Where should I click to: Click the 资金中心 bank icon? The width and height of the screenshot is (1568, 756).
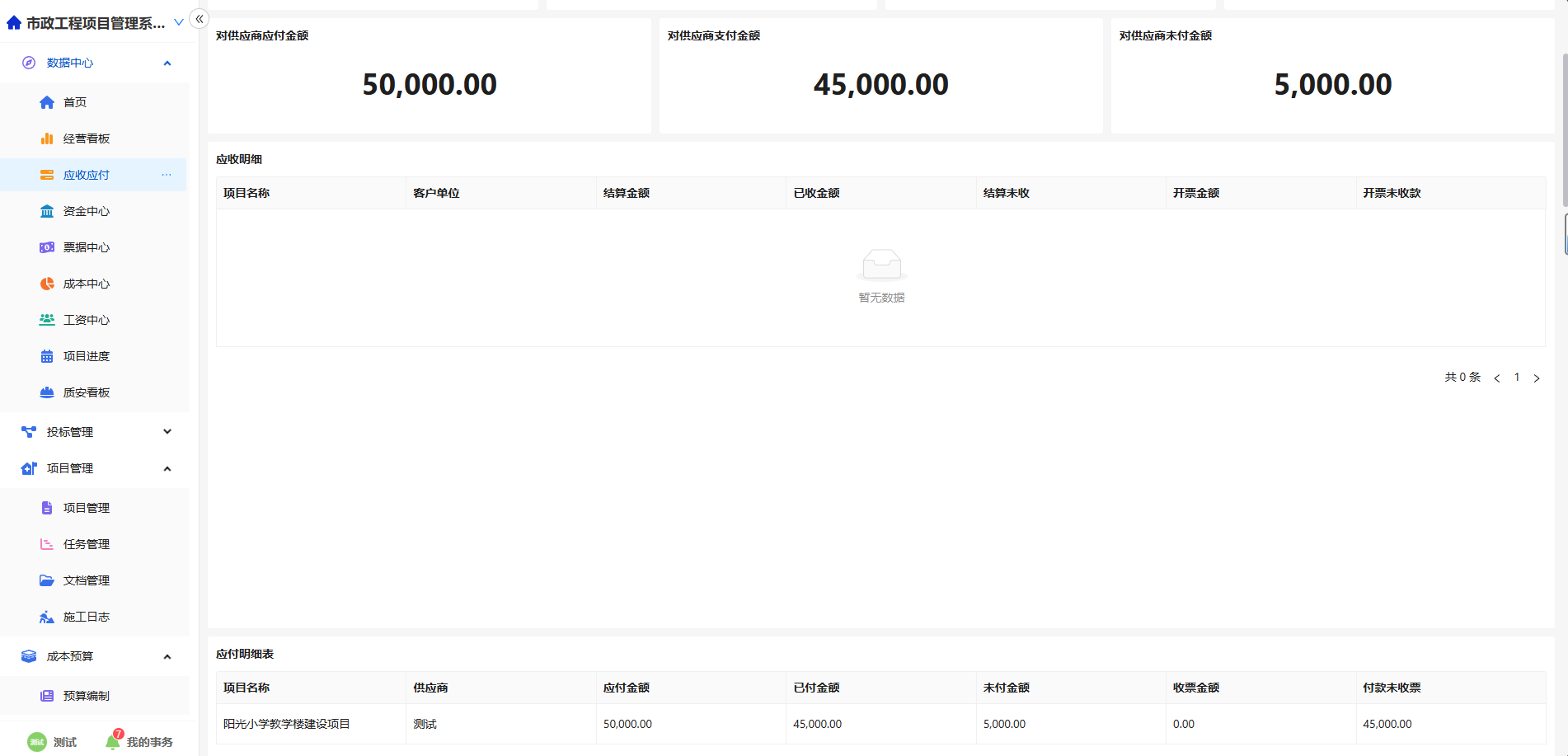[x=47, y=211]
